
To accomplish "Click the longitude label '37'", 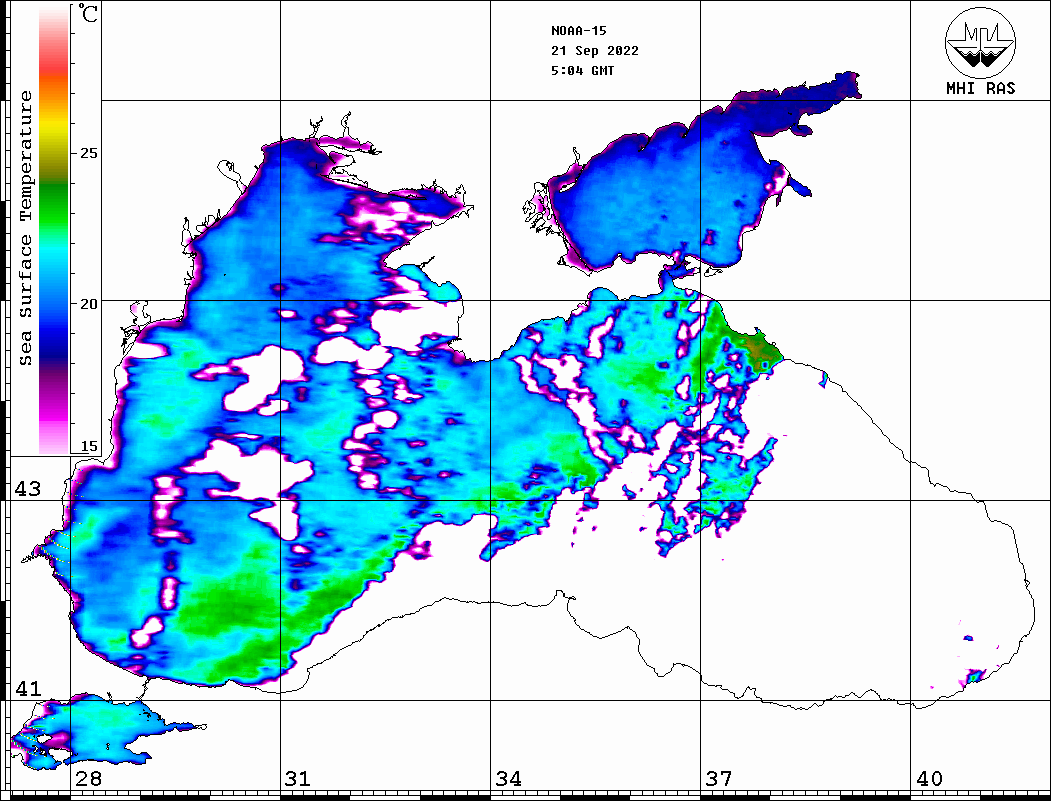I will [x=719, y=778].
